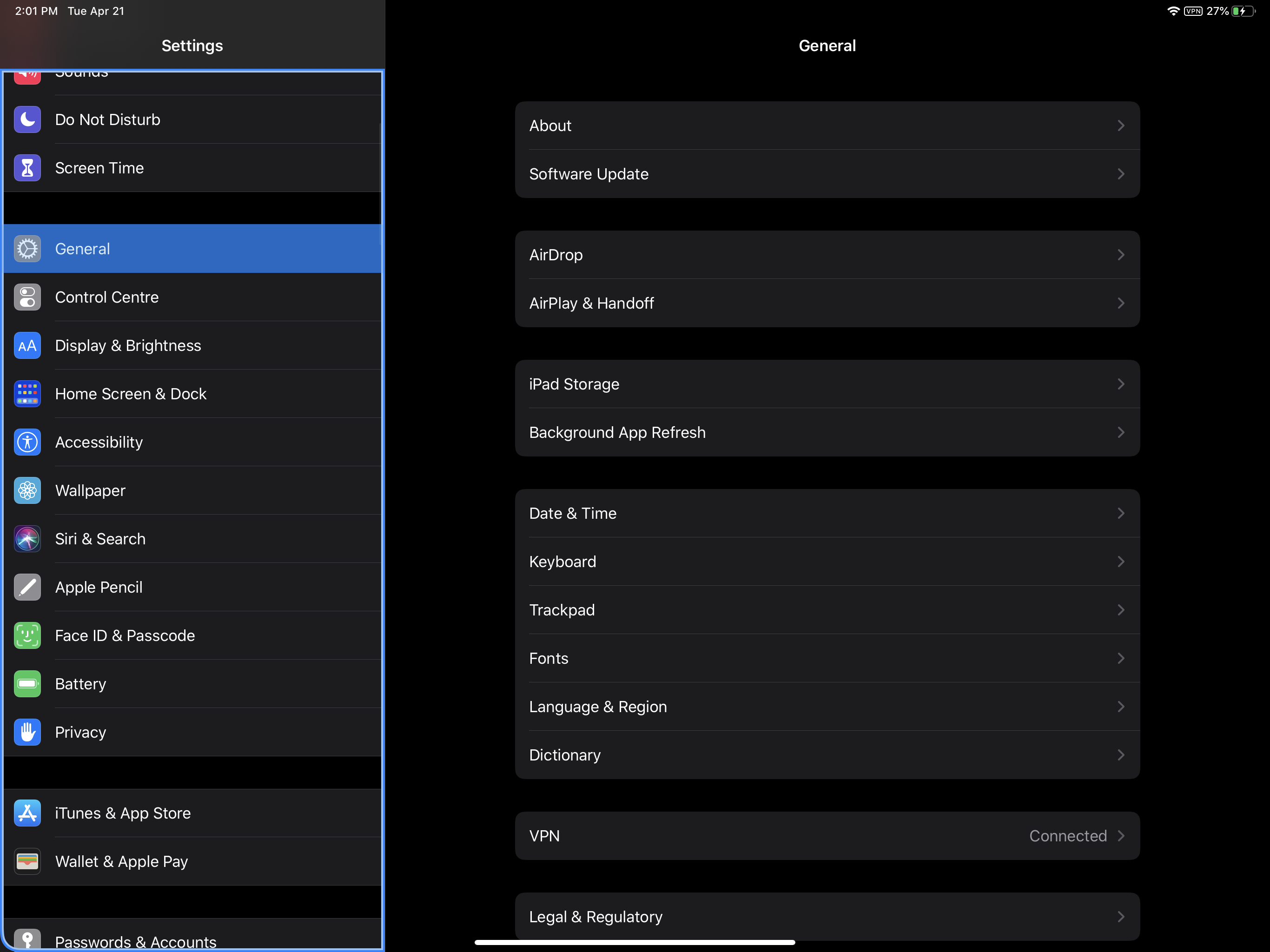The width and height of the screenshot is (1270, 952).
Task: Open Do Not Disturb settings
Action: [x=192, y=119]
